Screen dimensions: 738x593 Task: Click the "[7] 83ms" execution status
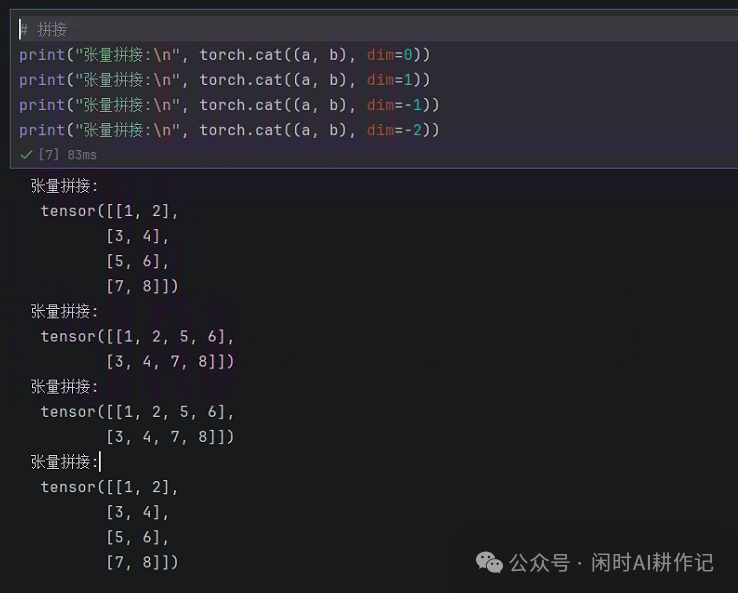point(68,155)
